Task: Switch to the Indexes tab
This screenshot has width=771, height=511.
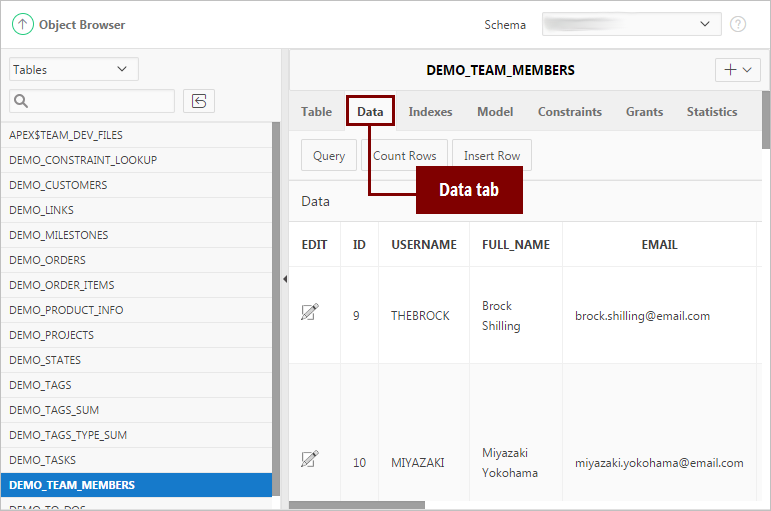Action: [430, 112]
